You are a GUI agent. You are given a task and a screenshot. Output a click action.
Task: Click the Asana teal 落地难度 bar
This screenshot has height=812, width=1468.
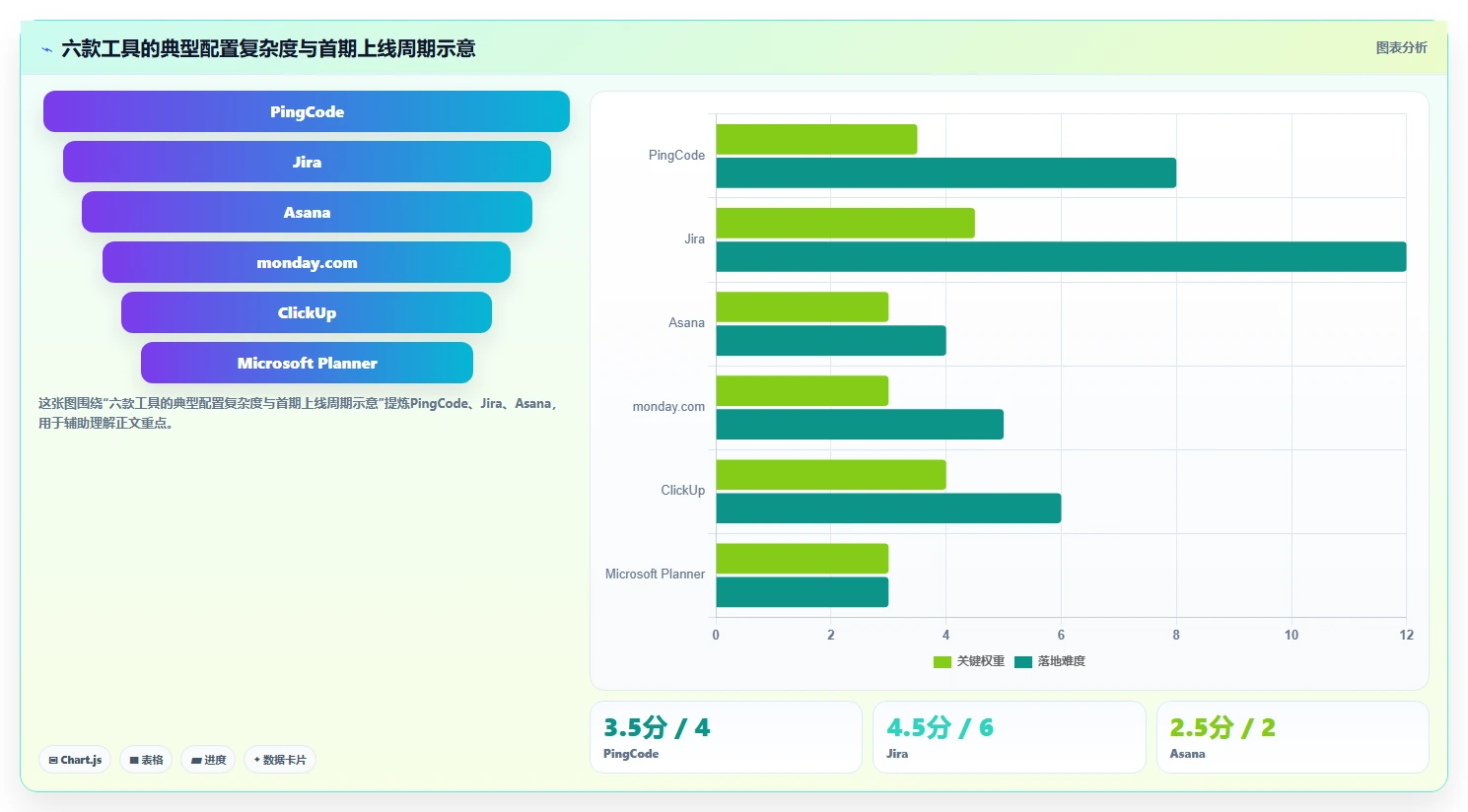click(831, 341)
